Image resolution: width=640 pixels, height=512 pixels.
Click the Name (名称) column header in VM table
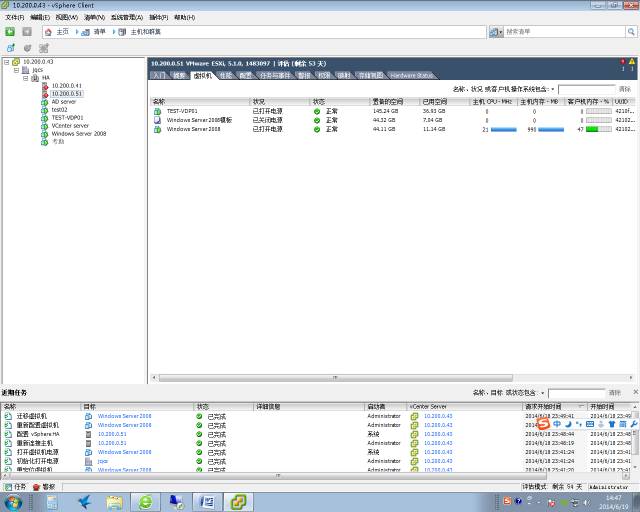click(x=200, y=102)
